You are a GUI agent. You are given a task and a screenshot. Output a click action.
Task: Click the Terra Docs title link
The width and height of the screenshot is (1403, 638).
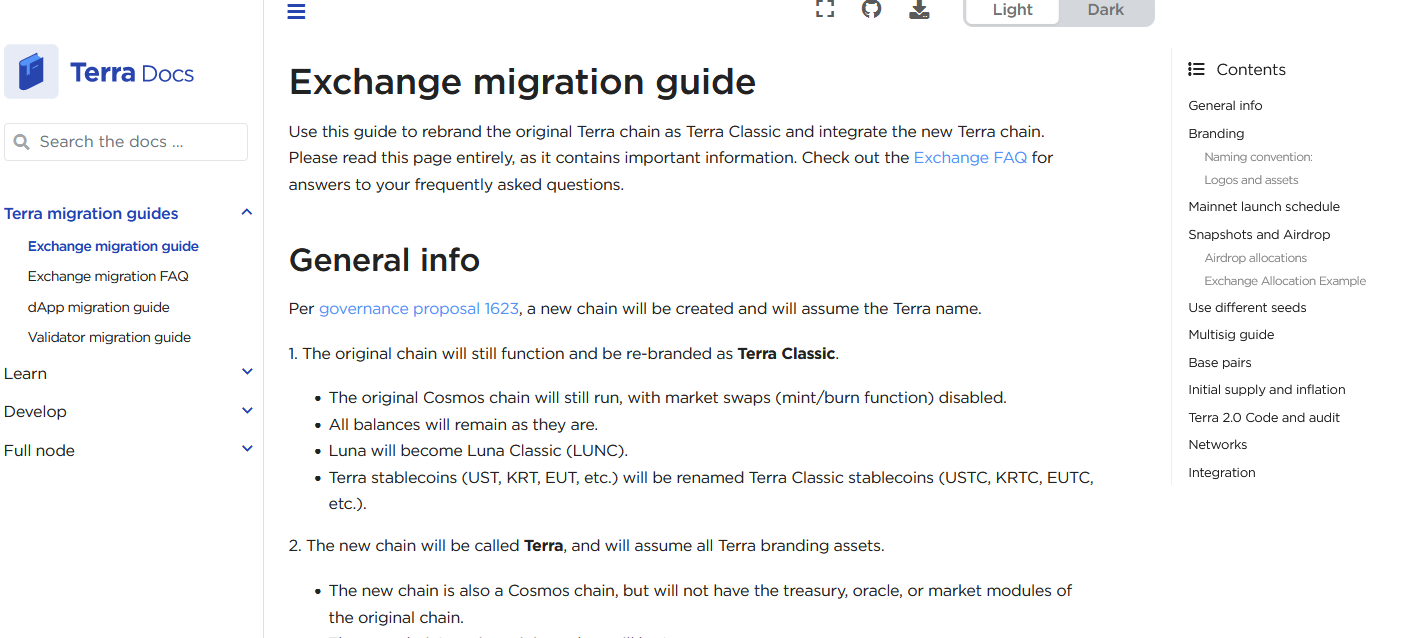[x=132, y=73]
